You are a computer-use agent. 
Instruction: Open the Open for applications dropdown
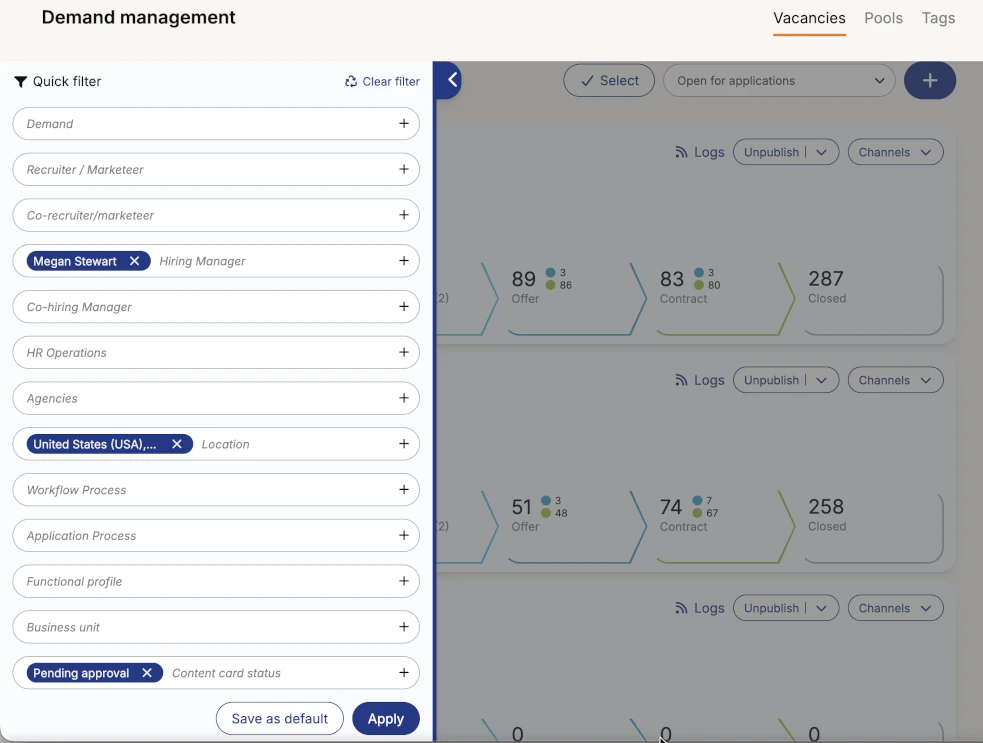click(779, 80)
